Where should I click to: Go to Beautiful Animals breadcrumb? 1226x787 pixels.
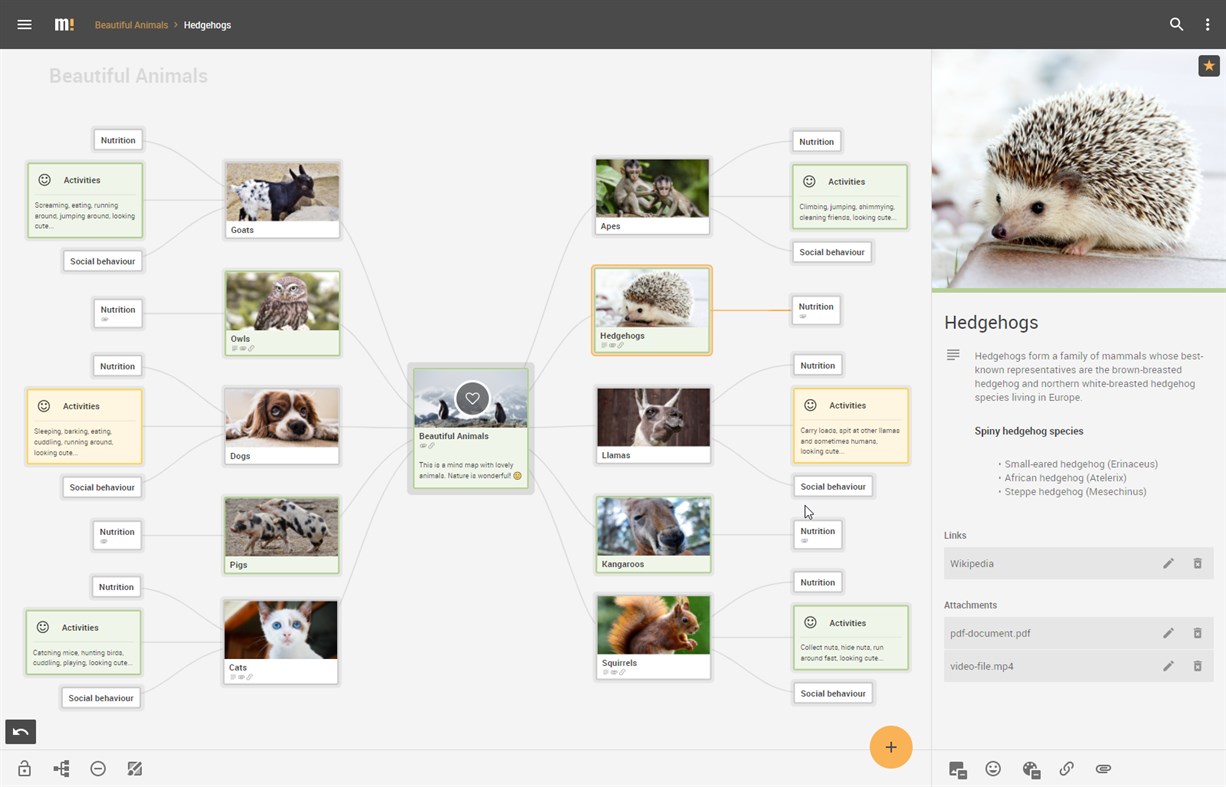tap(131, 25)
